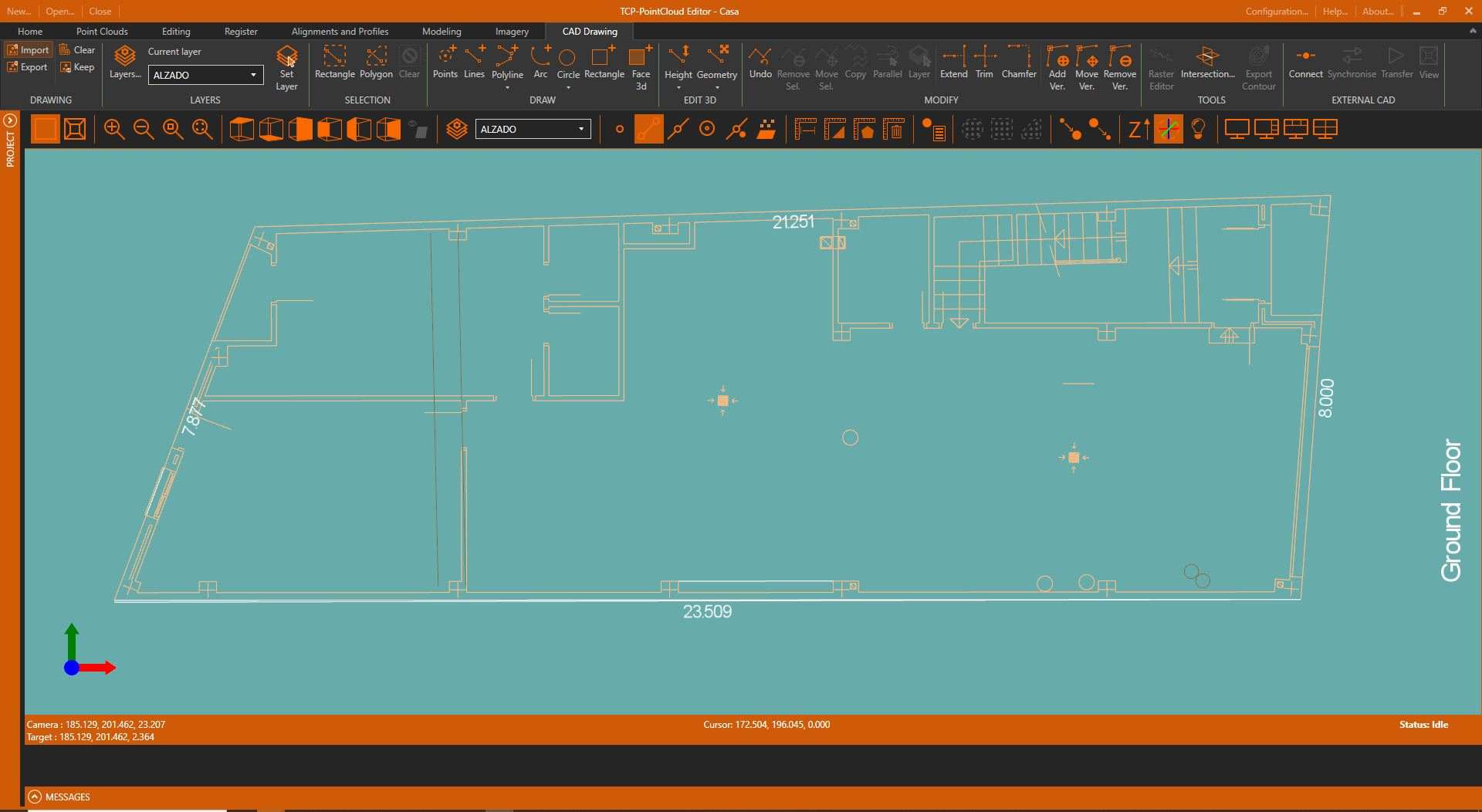Click the zoom in magnifier icon
The width and height of the screenshot is (1482, 812).
114,130
